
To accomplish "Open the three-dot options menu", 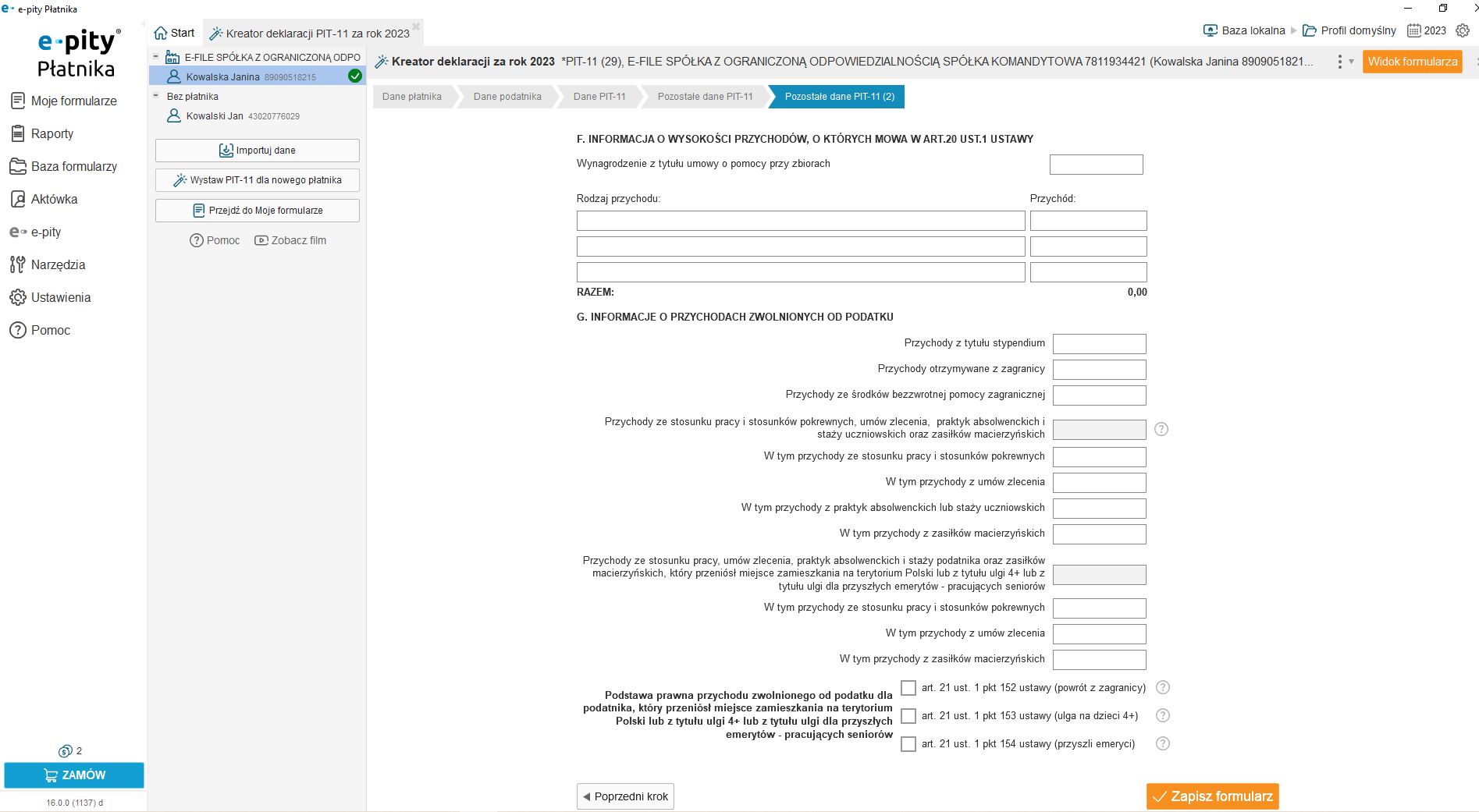I will (1340, 62).
